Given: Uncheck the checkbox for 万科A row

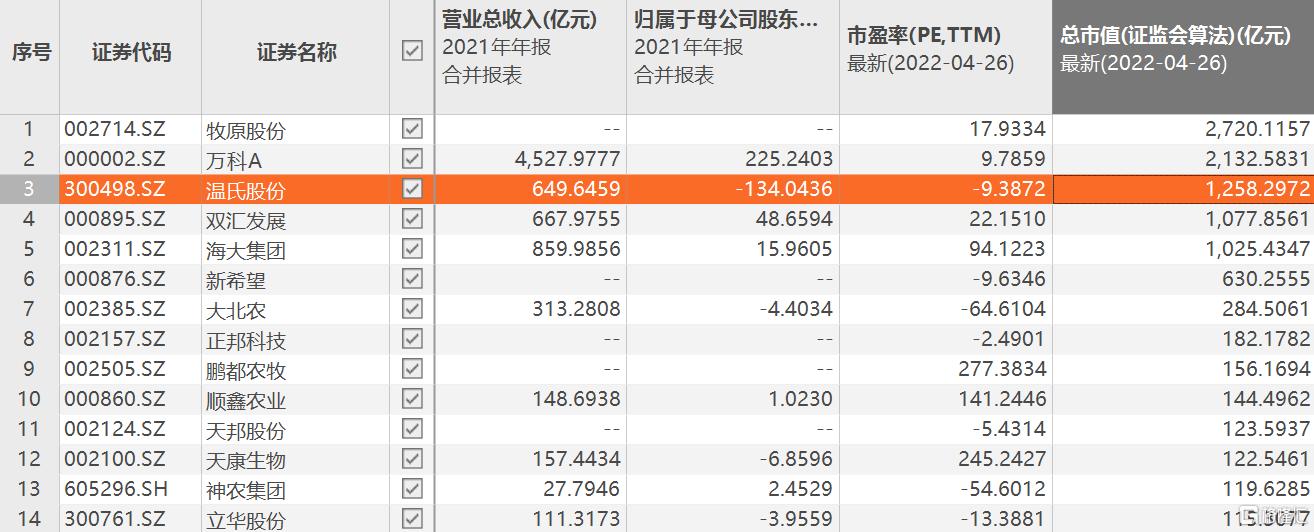Looking at the screenshot, I should [412, 159].
